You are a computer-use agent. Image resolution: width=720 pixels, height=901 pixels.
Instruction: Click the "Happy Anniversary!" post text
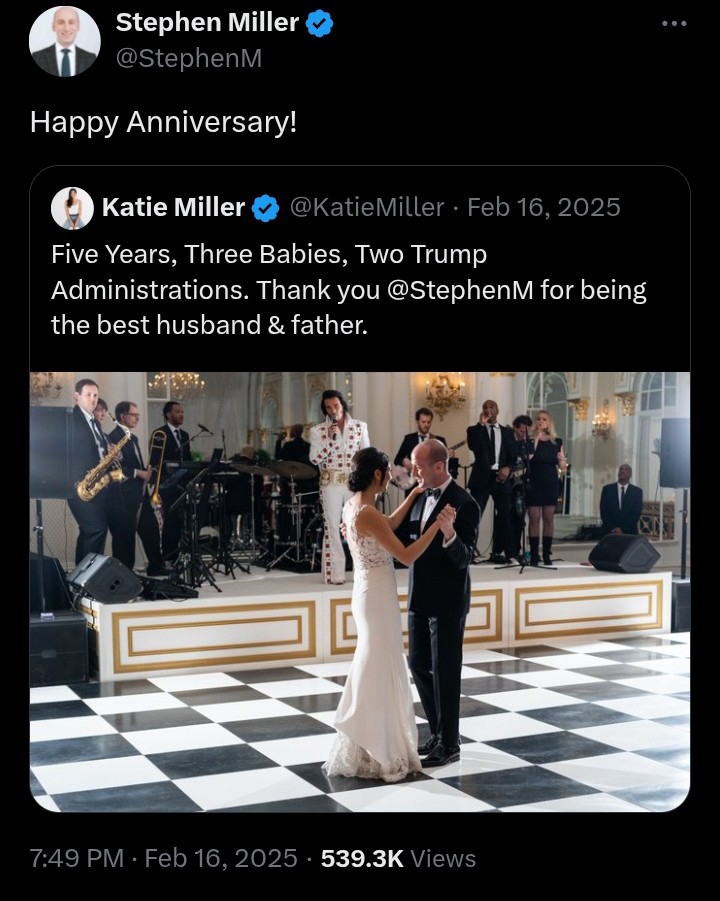pos(164,122)
